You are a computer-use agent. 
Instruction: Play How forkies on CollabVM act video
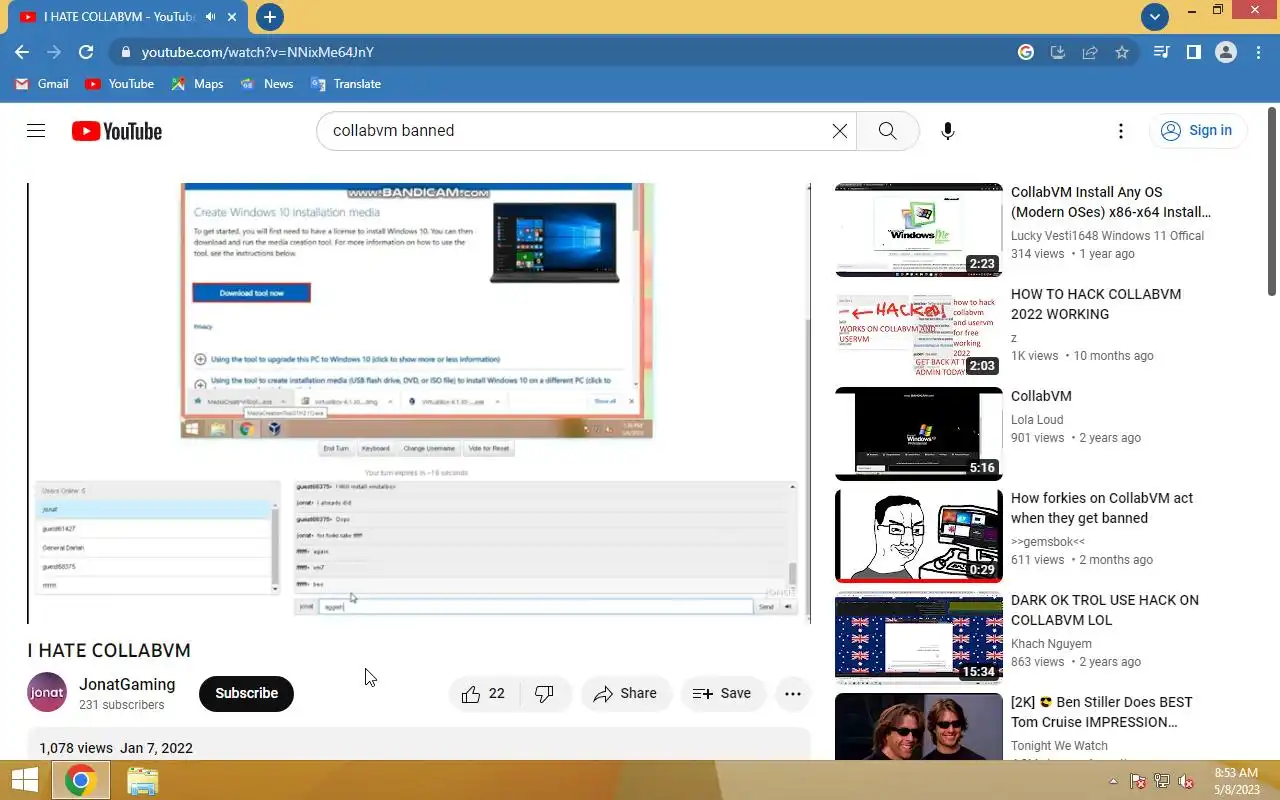click(918, 536)
